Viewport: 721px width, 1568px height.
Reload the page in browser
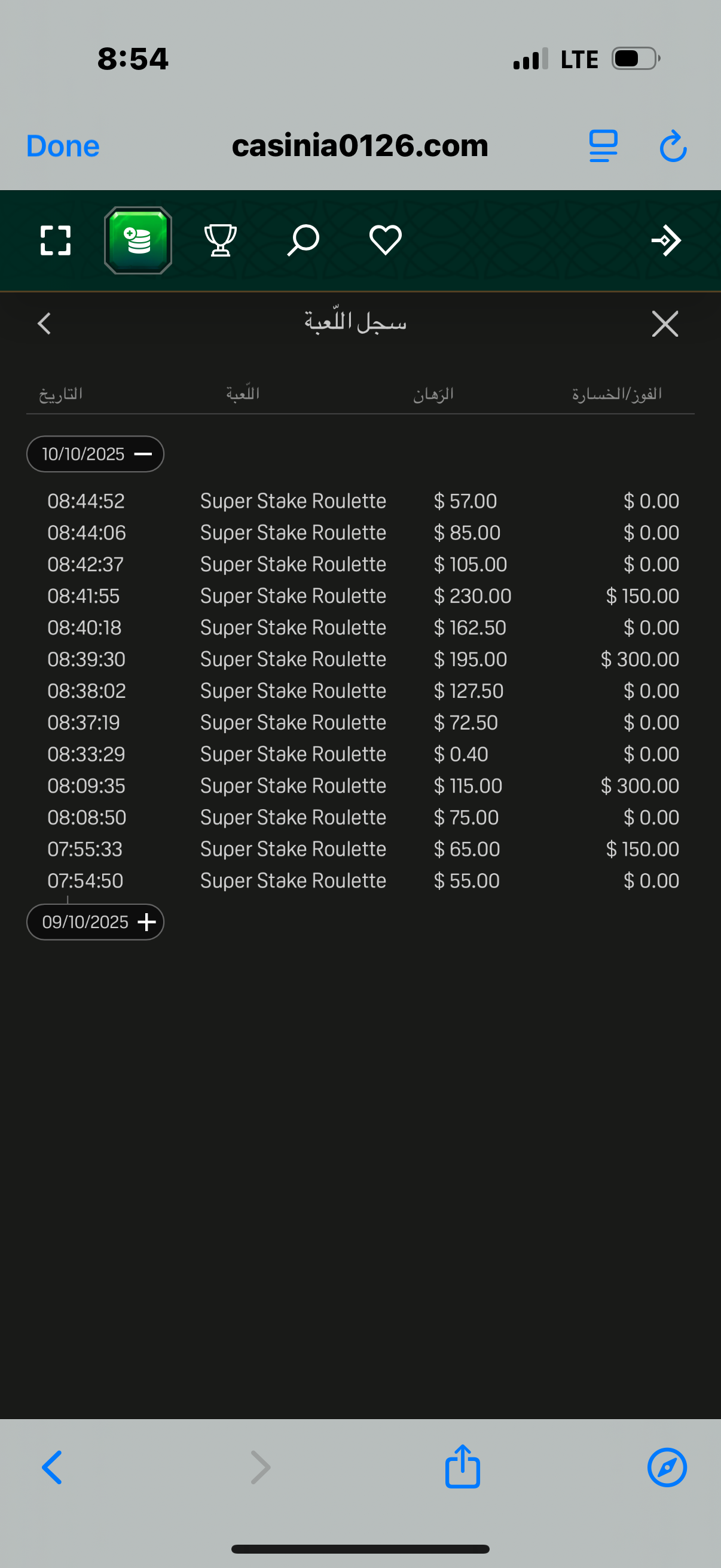coord(673,146)
